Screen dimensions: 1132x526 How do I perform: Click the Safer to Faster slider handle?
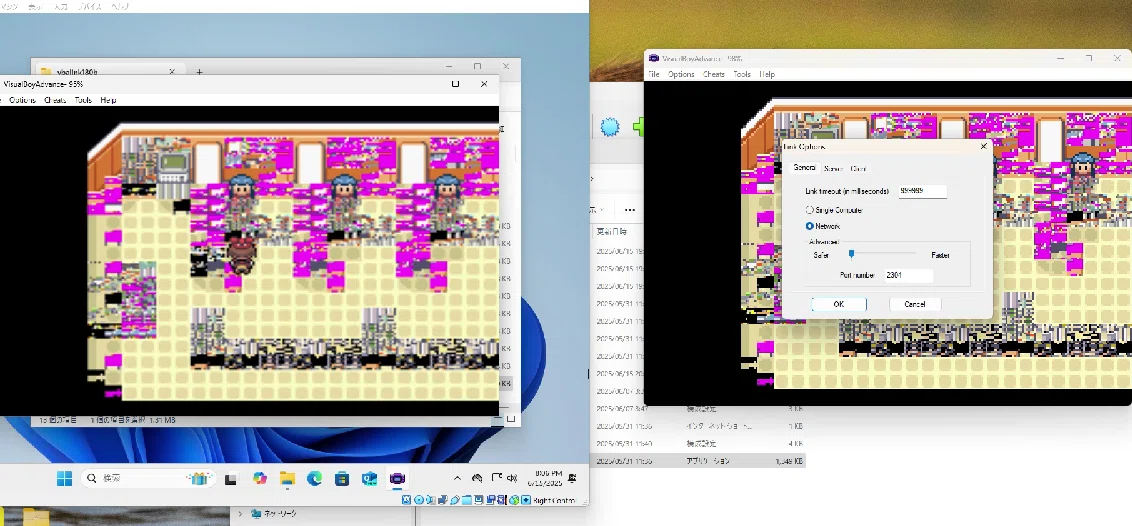[x=851, y=254]
